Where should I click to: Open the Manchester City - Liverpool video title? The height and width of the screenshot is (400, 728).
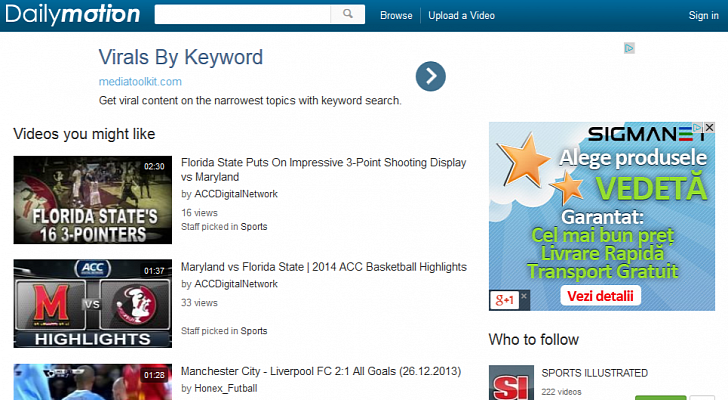pyautogui.click(x=320, y=371)
